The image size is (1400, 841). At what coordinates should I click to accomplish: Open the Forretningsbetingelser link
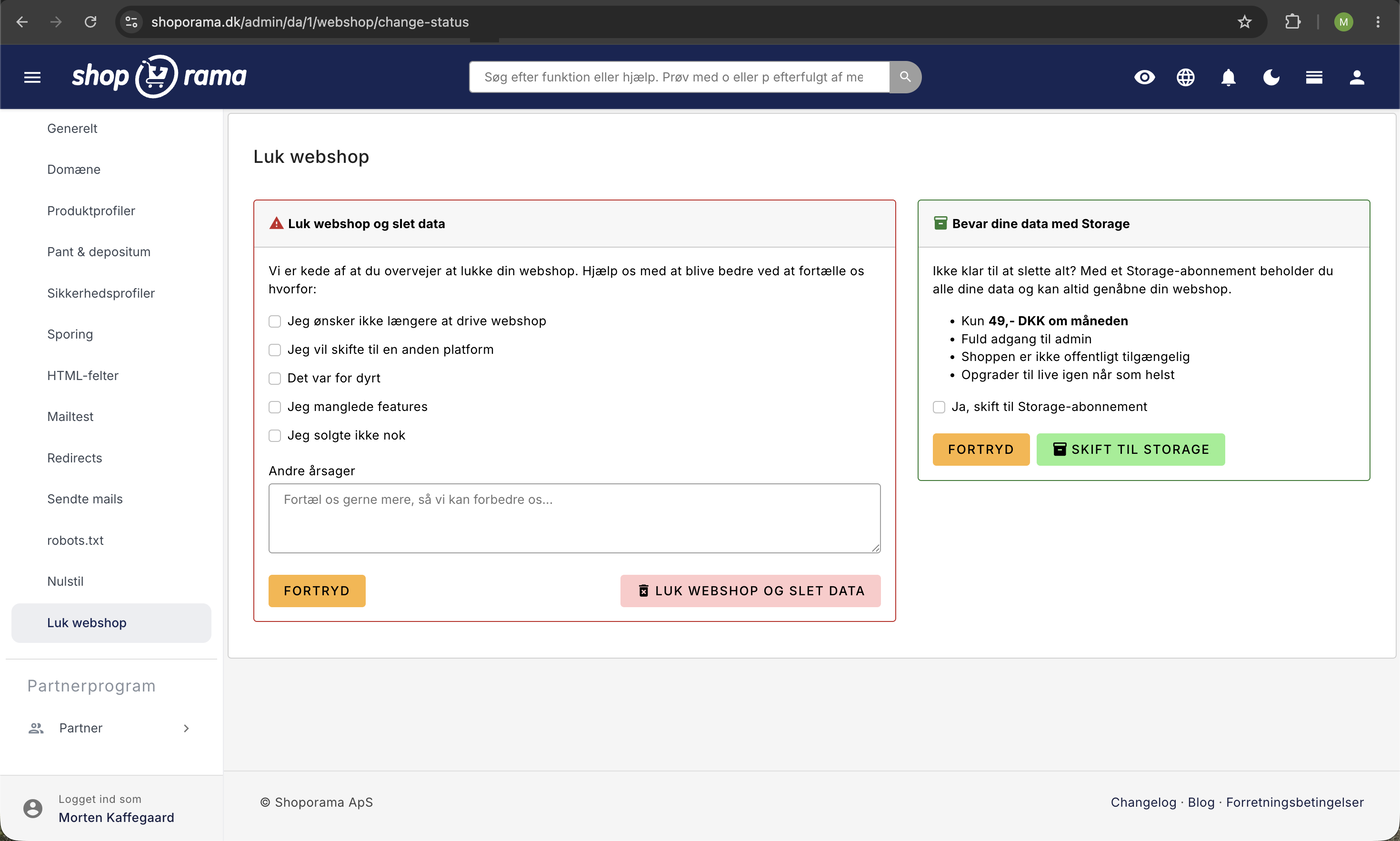pyautogui.click(x=1295, y=802)
